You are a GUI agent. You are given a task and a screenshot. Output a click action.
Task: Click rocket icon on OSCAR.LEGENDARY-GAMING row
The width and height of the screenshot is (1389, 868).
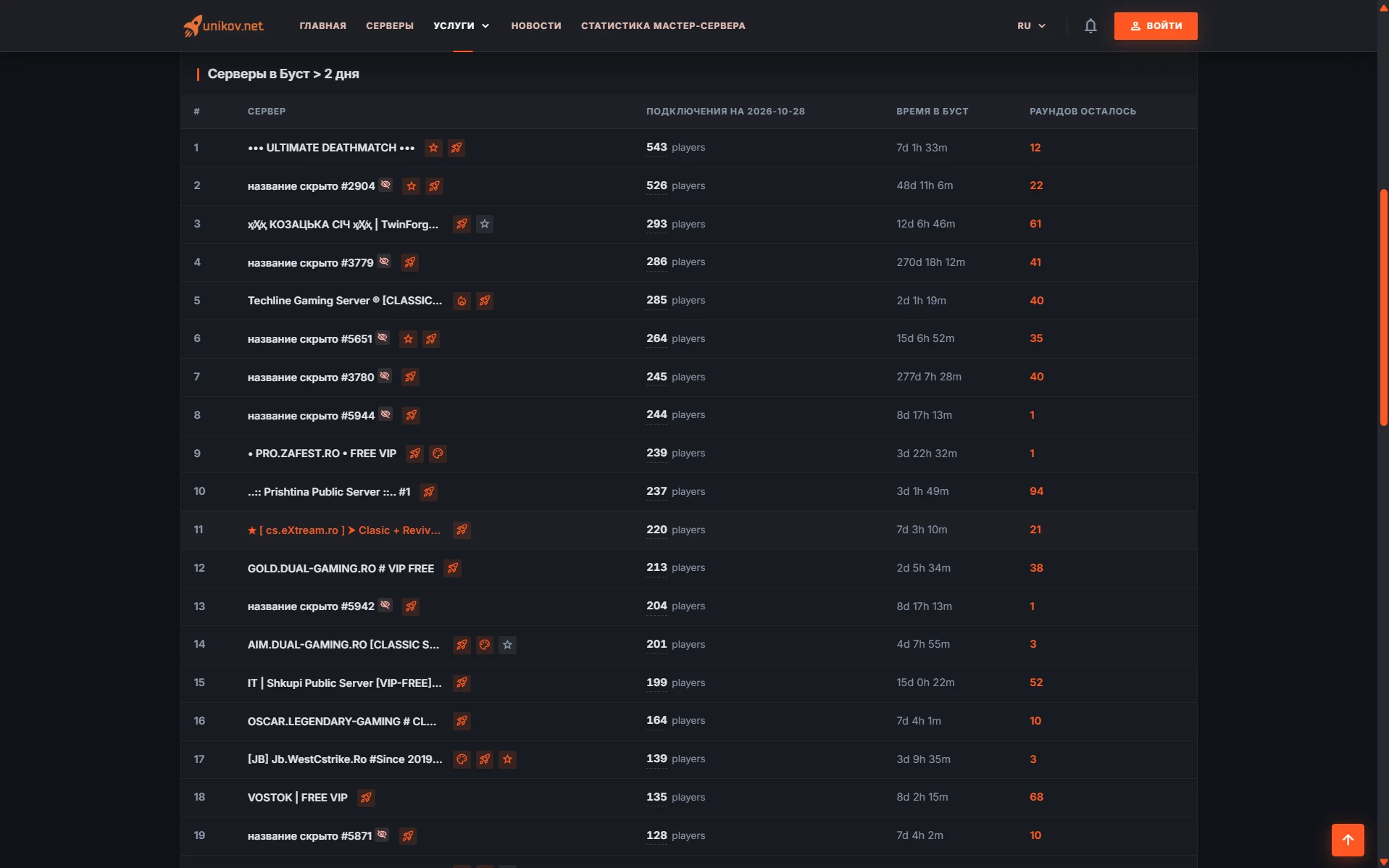462,721
